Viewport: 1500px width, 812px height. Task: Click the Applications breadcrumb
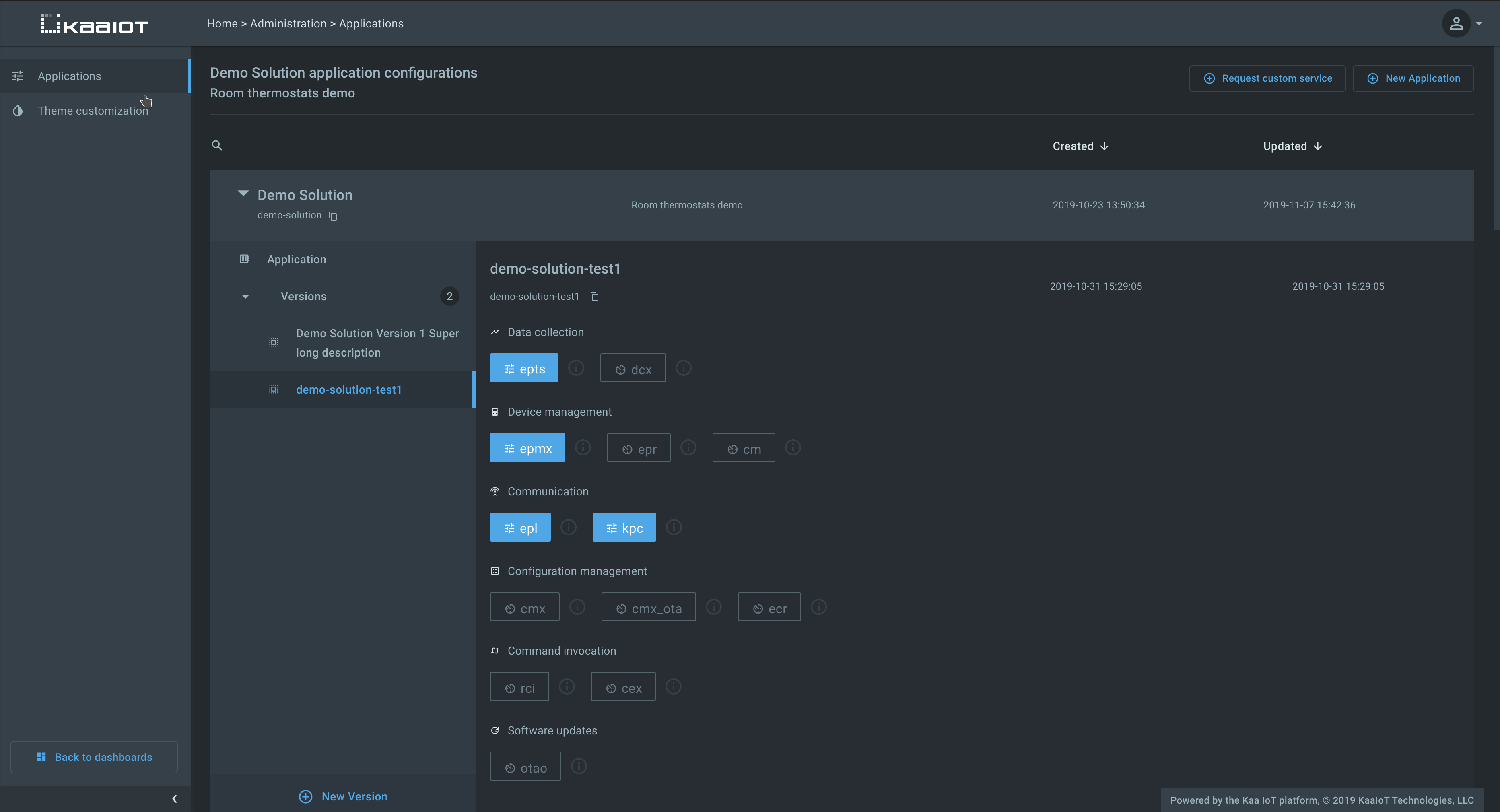(371, 23)
